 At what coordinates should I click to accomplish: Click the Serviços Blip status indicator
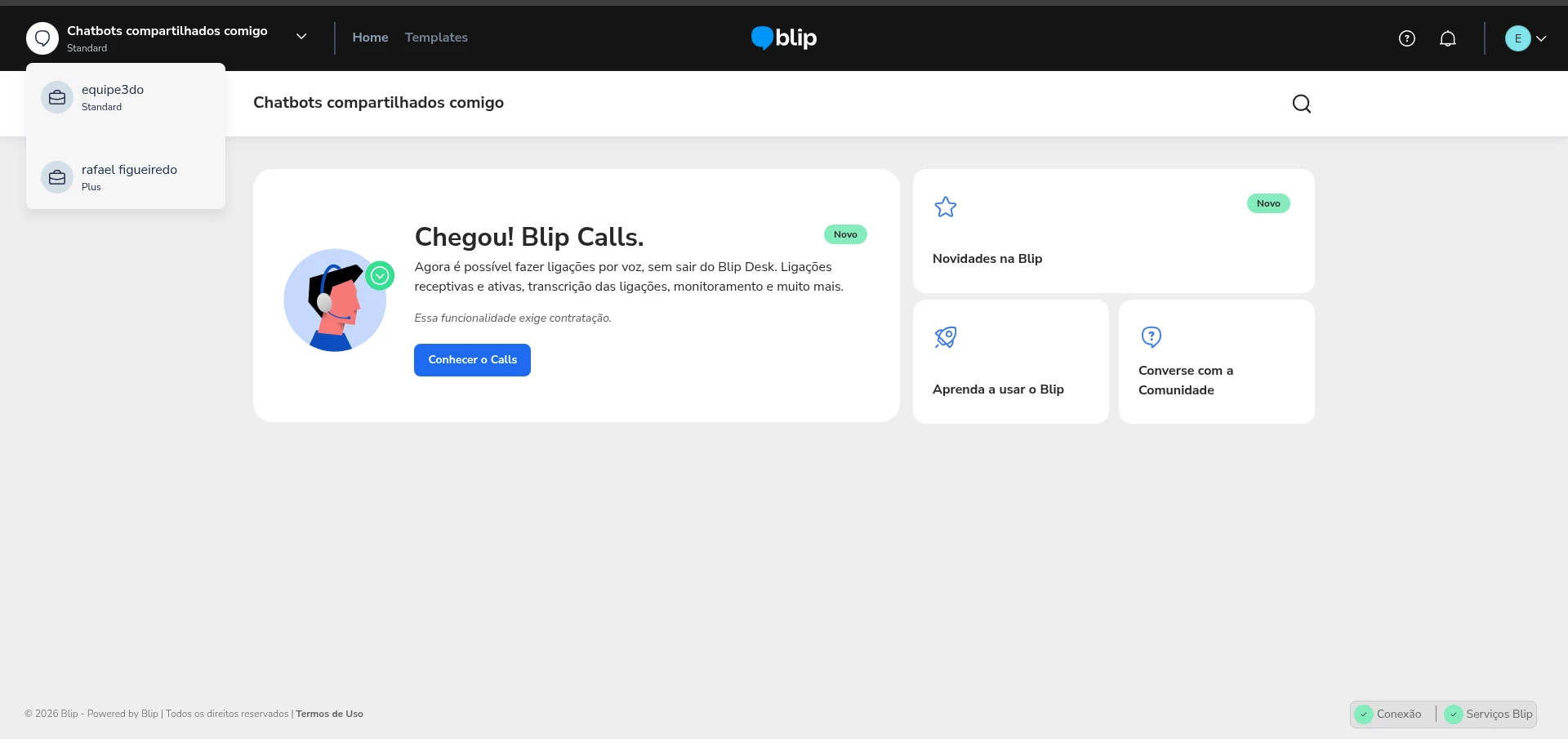[x=1489, y=715]
